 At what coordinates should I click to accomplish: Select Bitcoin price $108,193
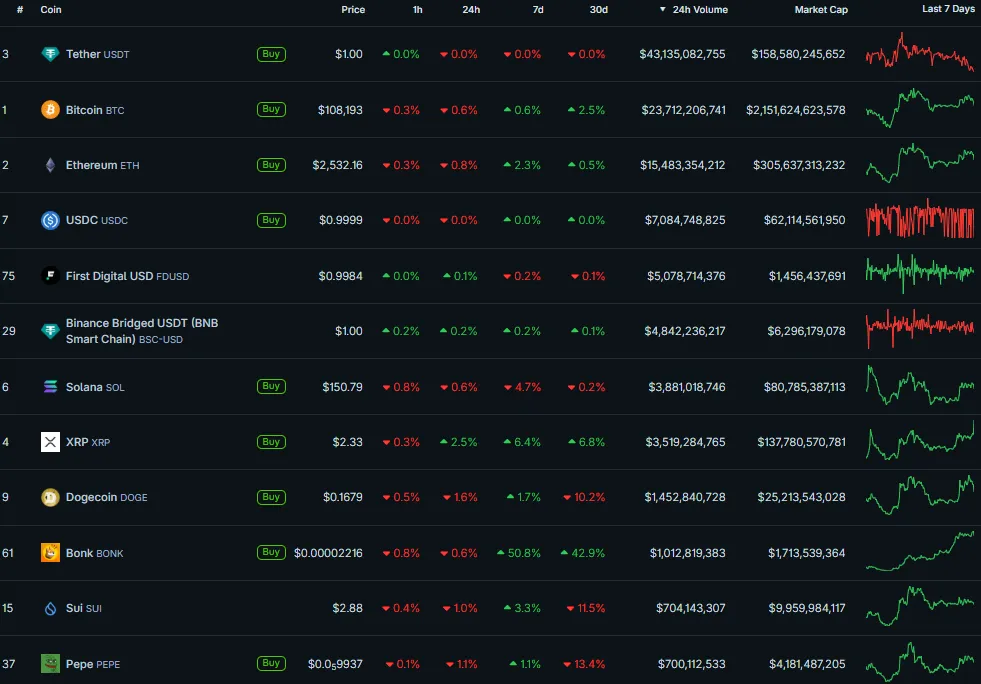[x=340, y=110]
